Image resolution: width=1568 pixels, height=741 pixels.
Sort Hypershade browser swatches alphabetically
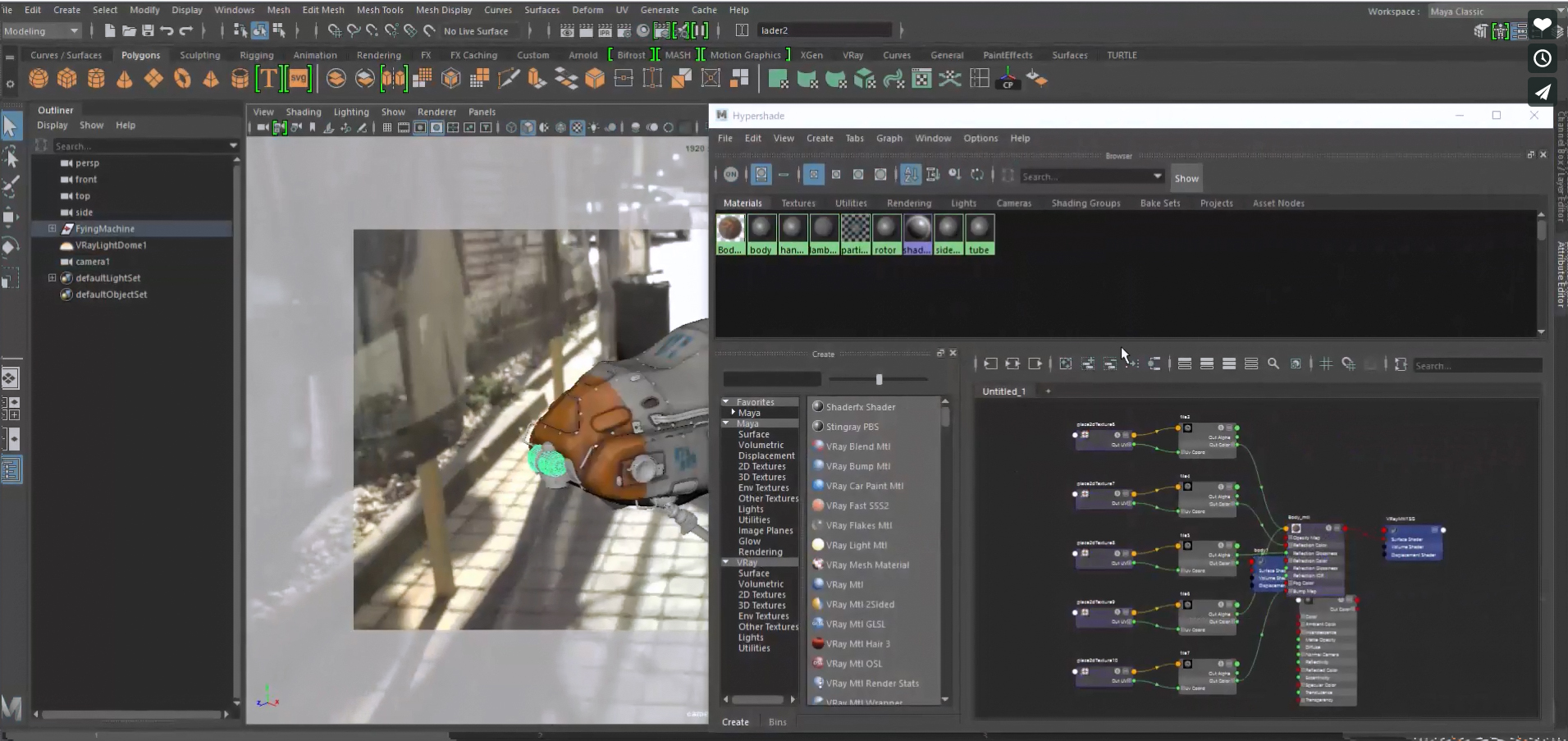point(910,176)
